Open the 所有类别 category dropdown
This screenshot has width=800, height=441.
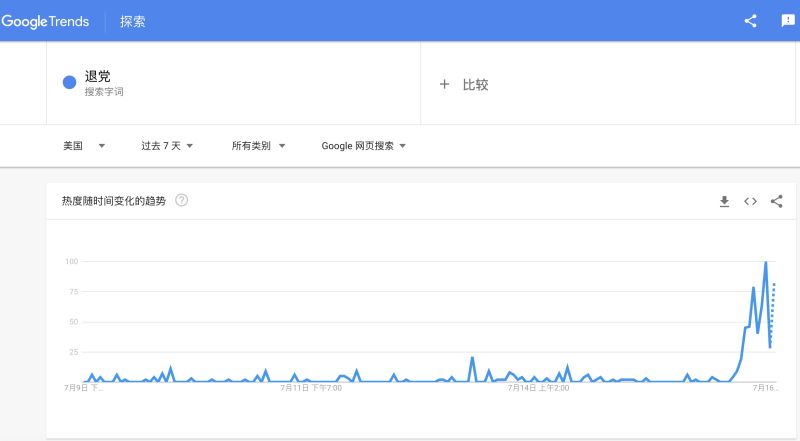tap(258, 146)
